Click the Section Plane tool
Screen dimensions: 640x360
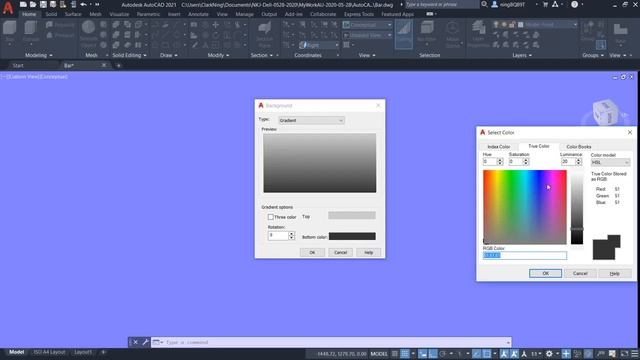point(264,35)
